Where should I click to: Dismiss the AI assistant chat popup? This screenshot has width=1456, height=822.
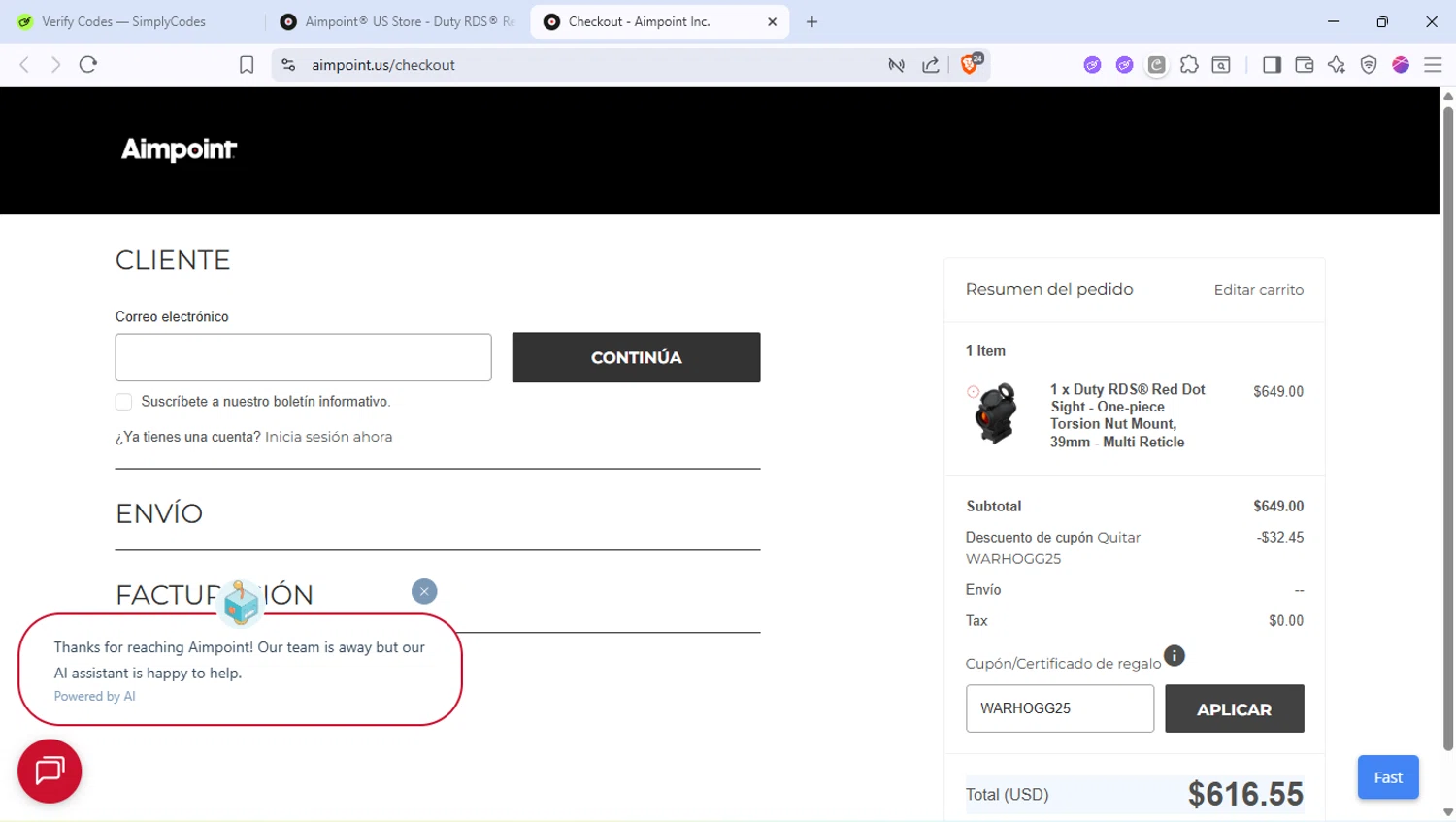pos(424,591)
